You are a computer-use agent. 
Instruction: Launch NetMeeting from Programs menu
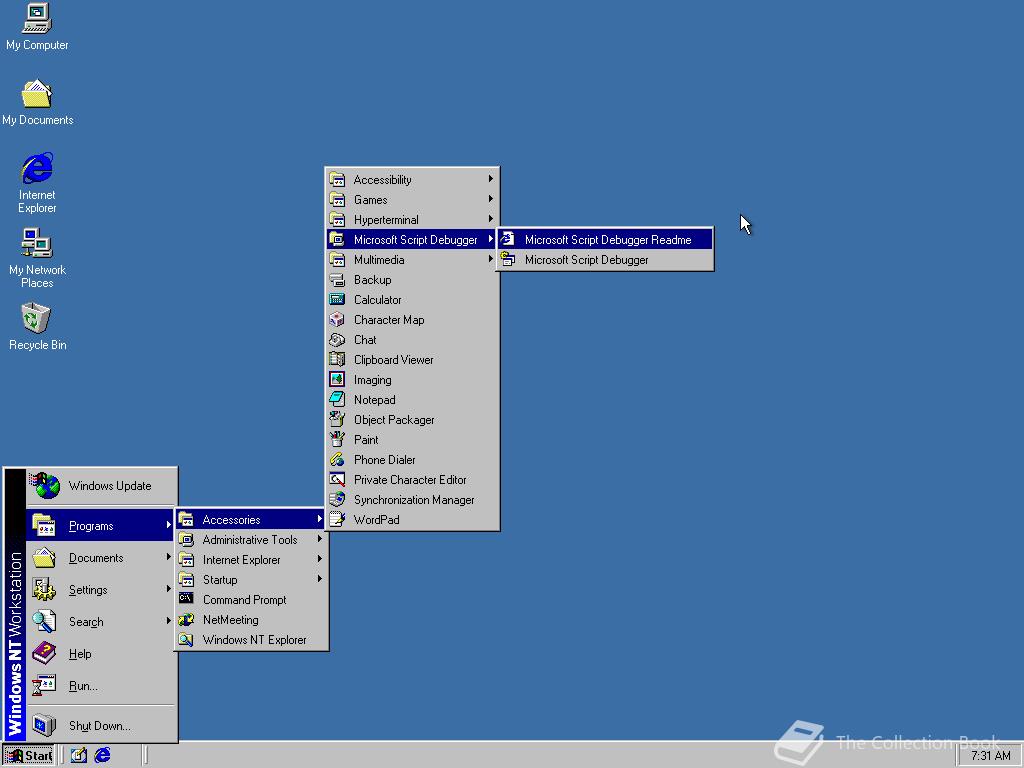(251, 620)
